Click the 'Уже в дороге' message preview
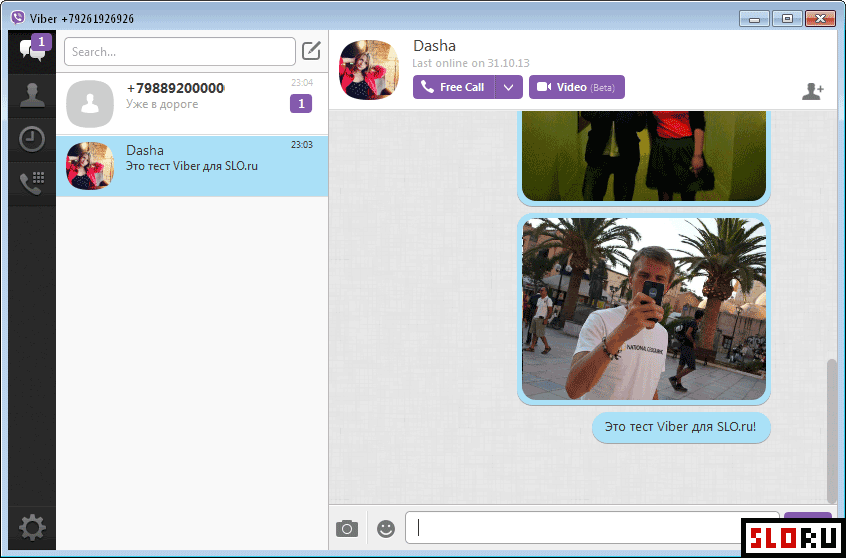Screen dimensions: 846x558 [162, 104]
